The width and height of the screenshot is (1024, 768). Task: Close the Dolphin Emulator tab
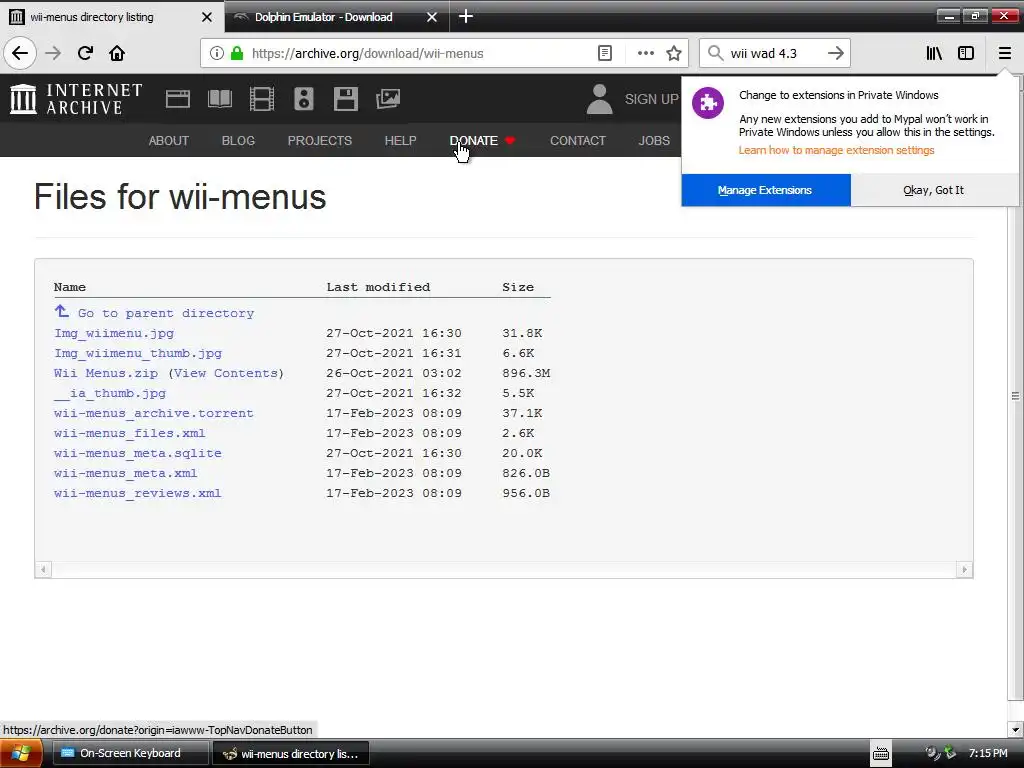(x=432, y=17)
